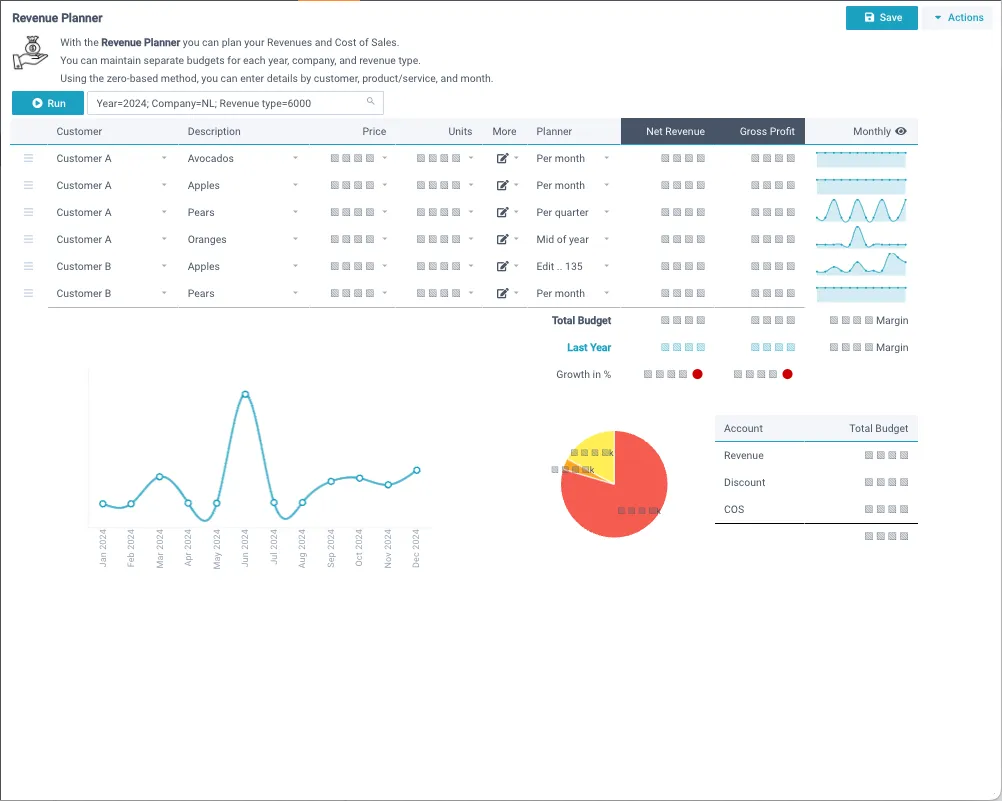1002x801 pixels.
Task: Run the planner with the Run button
Action: coord(48,103)
